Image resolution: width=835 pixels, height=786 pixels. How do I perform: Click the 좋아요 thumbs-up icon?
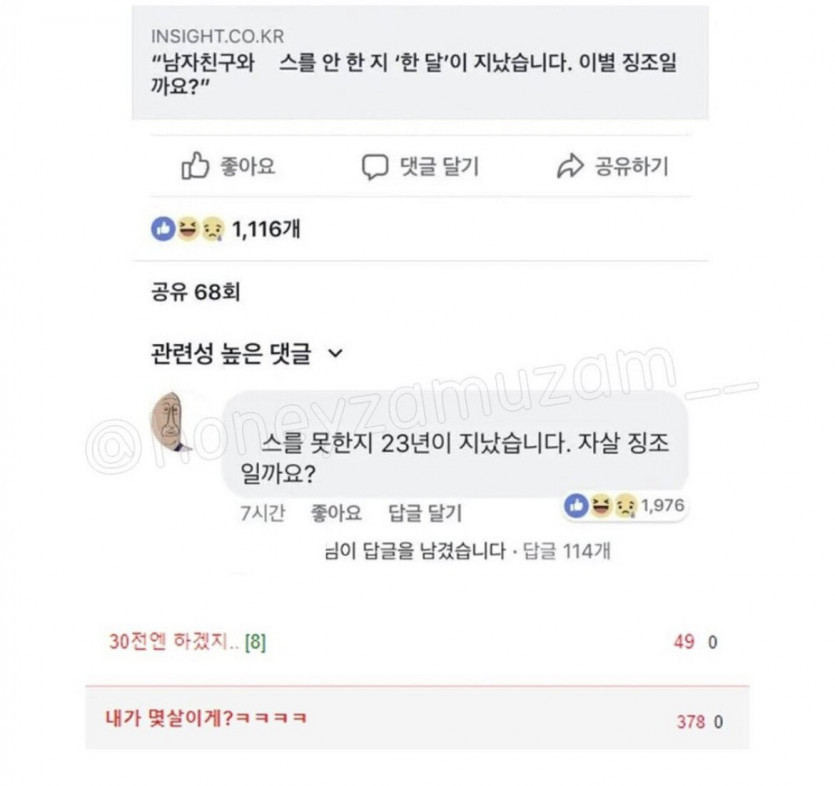pyautogui.click(x=197, y=167)
